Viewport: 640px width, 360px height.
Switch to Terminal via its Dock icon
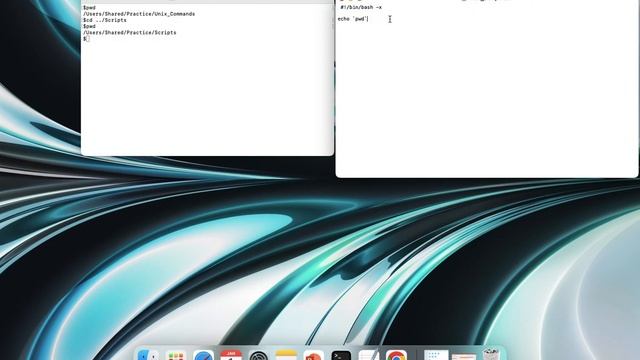pyautogui.click(x=341, y=355)
